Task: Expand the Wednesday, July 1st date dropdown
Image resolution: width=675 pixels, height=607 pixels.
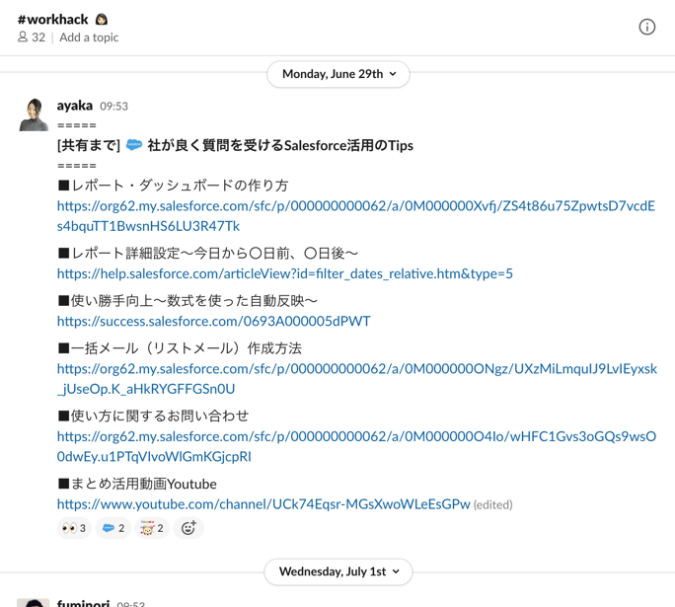Action: point(338,572)
